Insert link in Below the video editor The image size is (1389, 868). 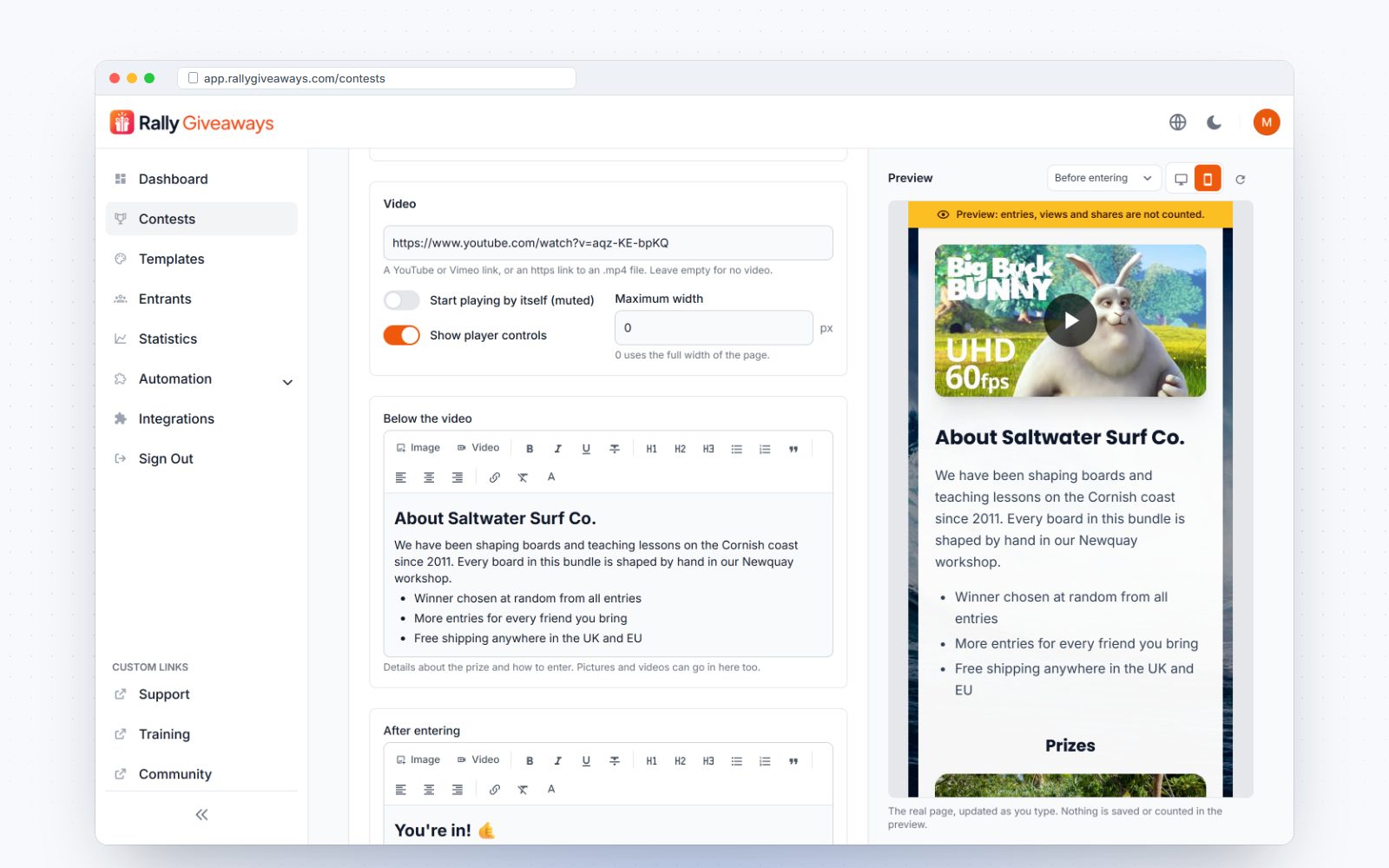pos(495,477)
